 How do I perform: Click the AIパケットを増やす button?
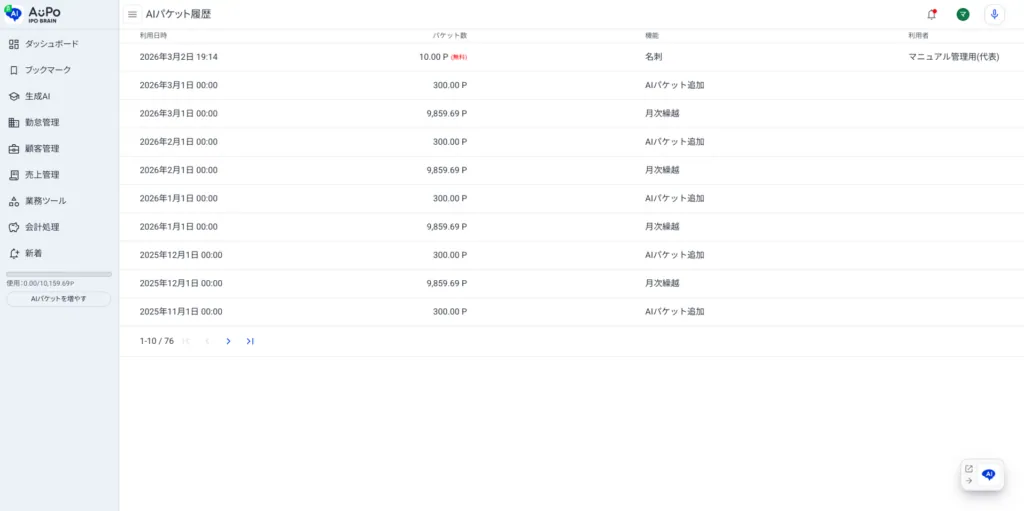[59, 299]
